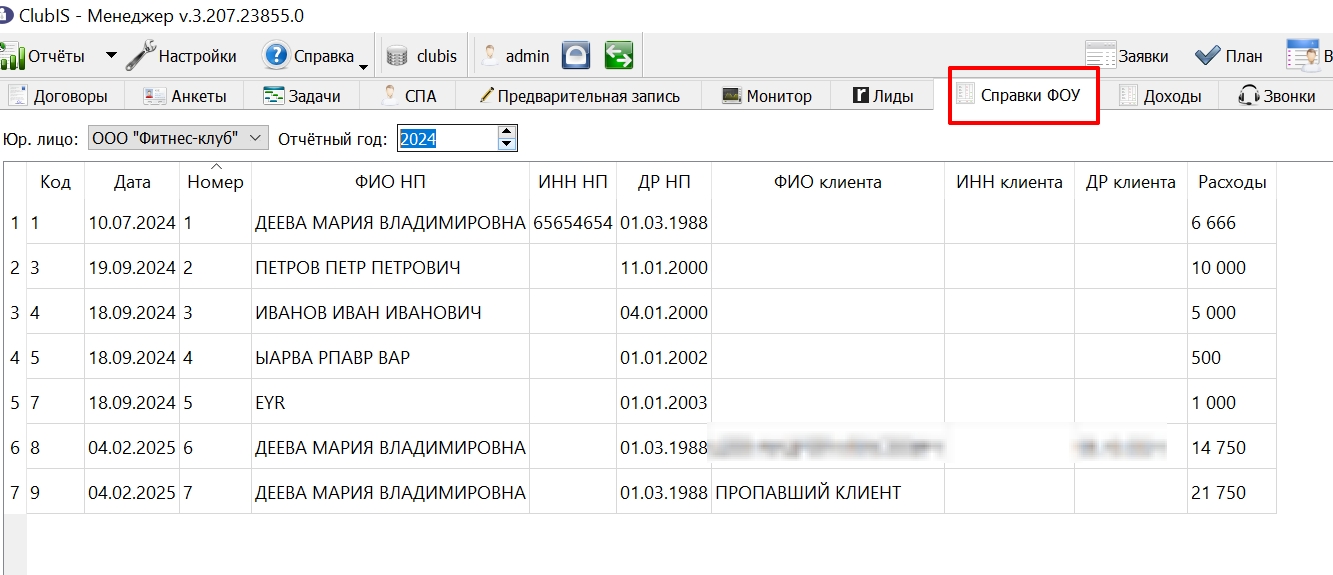This screenshot has height=575, width=1333.
Task: Select cell ИВАНОВ ИВАН ИВАНОВИЧ
Action: click(390, 313)
